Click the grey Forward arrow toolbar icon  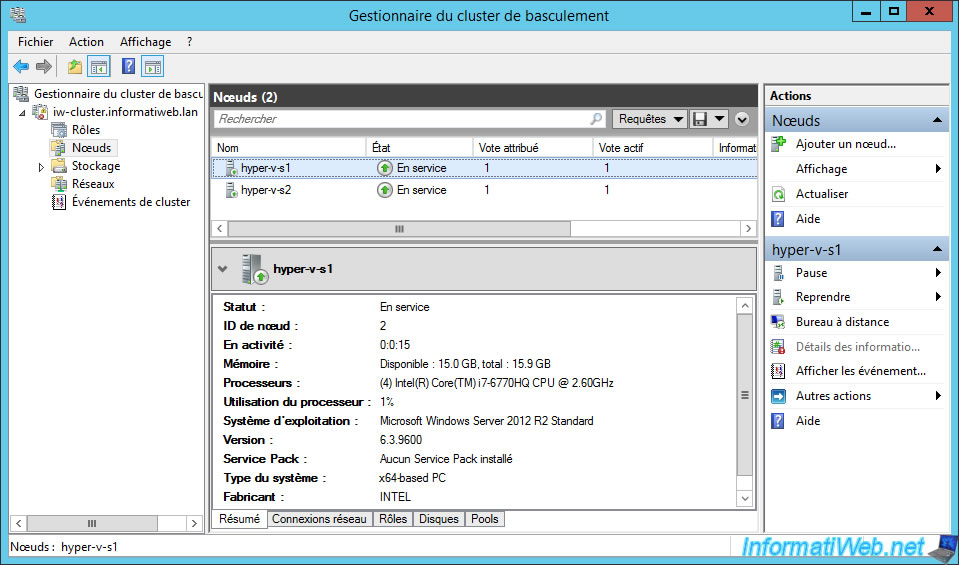43,67
